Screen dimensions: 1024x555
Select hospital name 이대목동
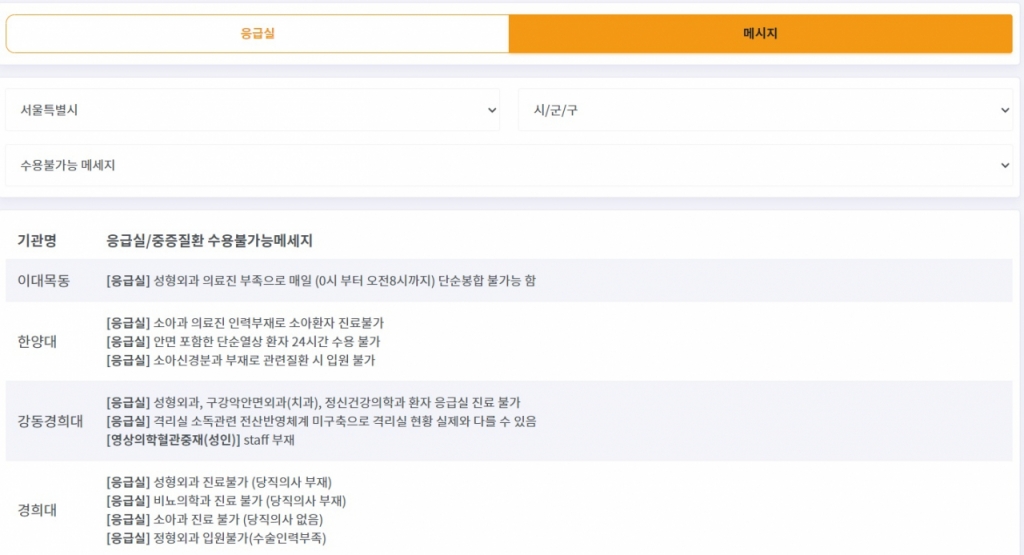pos(44,281)
